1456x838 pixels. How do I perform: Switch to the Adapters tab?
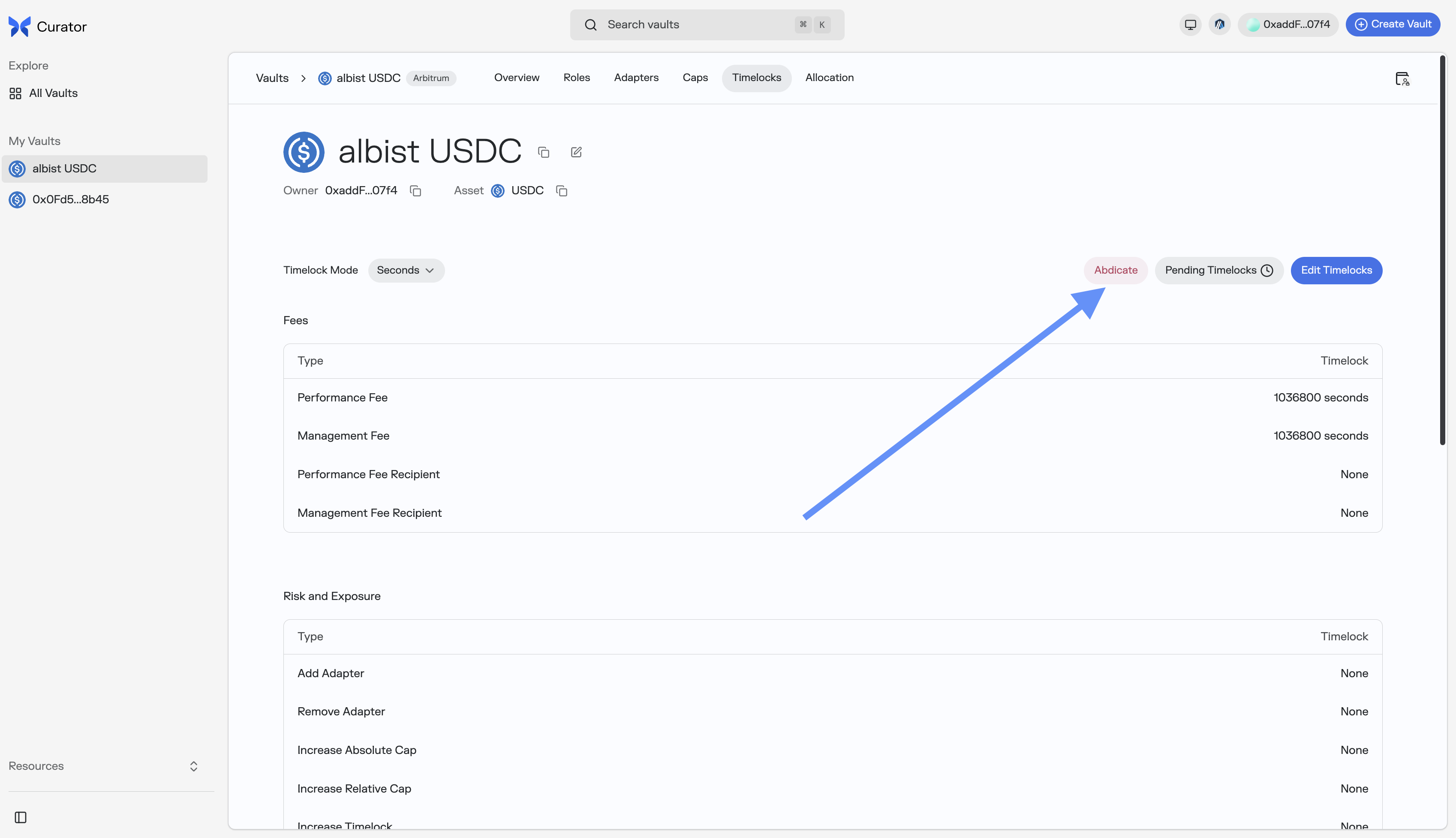coord(636,78)
